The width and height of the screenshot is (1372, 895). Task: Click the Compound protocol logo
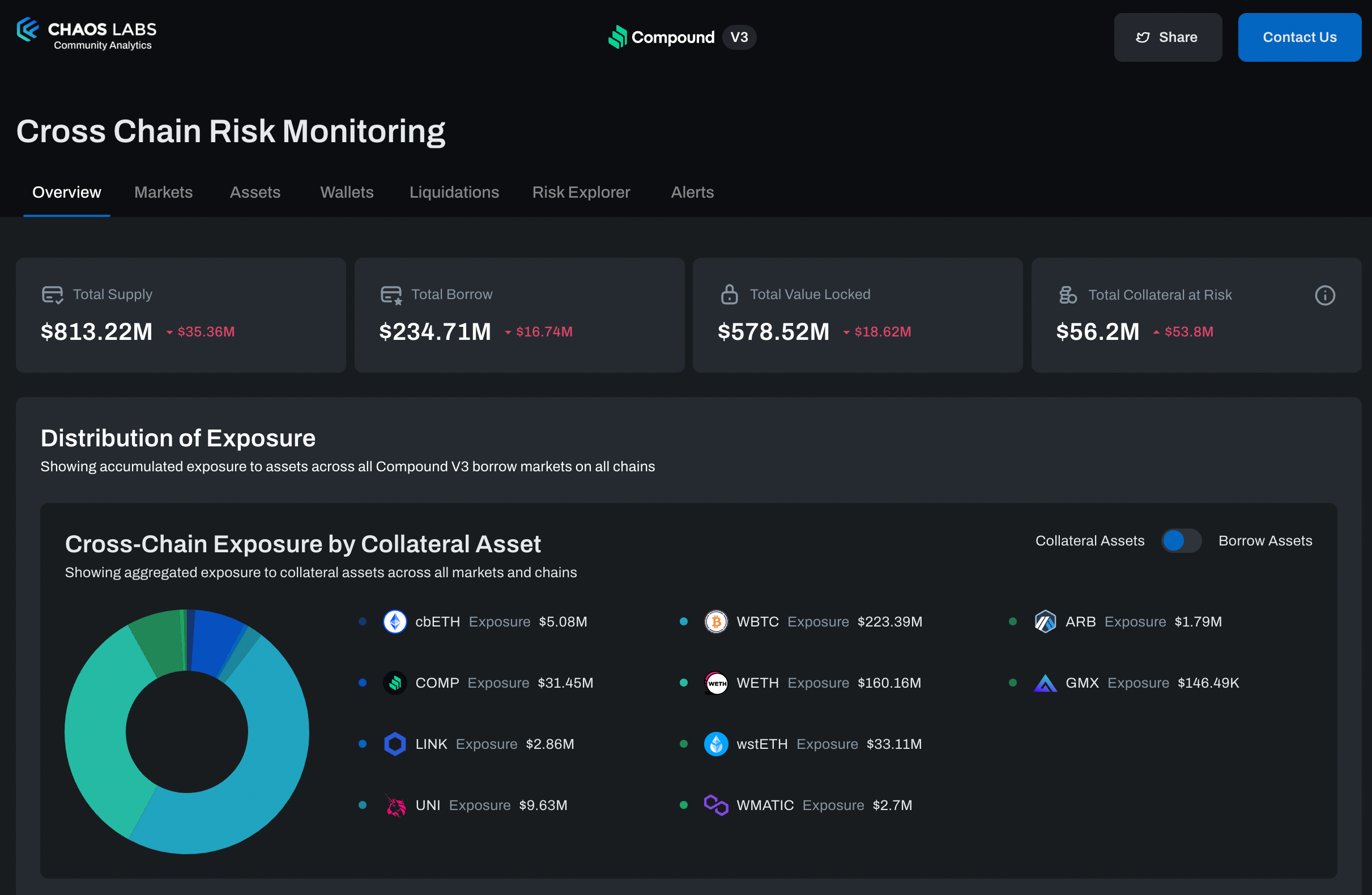pos(619,37)
